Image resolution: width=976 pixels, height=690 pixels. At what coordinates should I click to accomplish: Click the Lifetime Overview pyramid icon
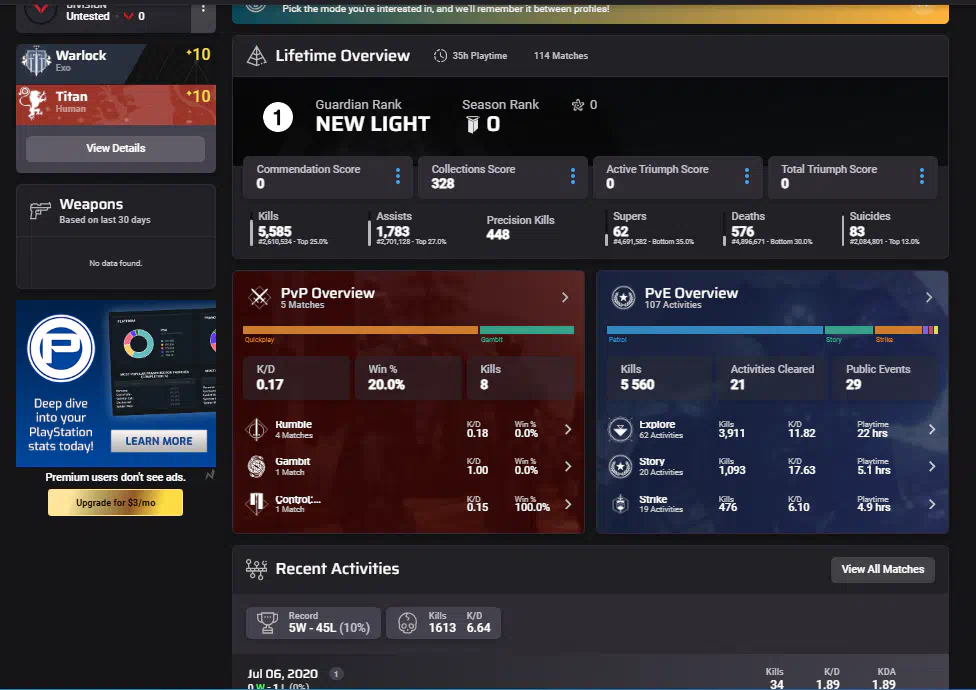coord(256,56)
